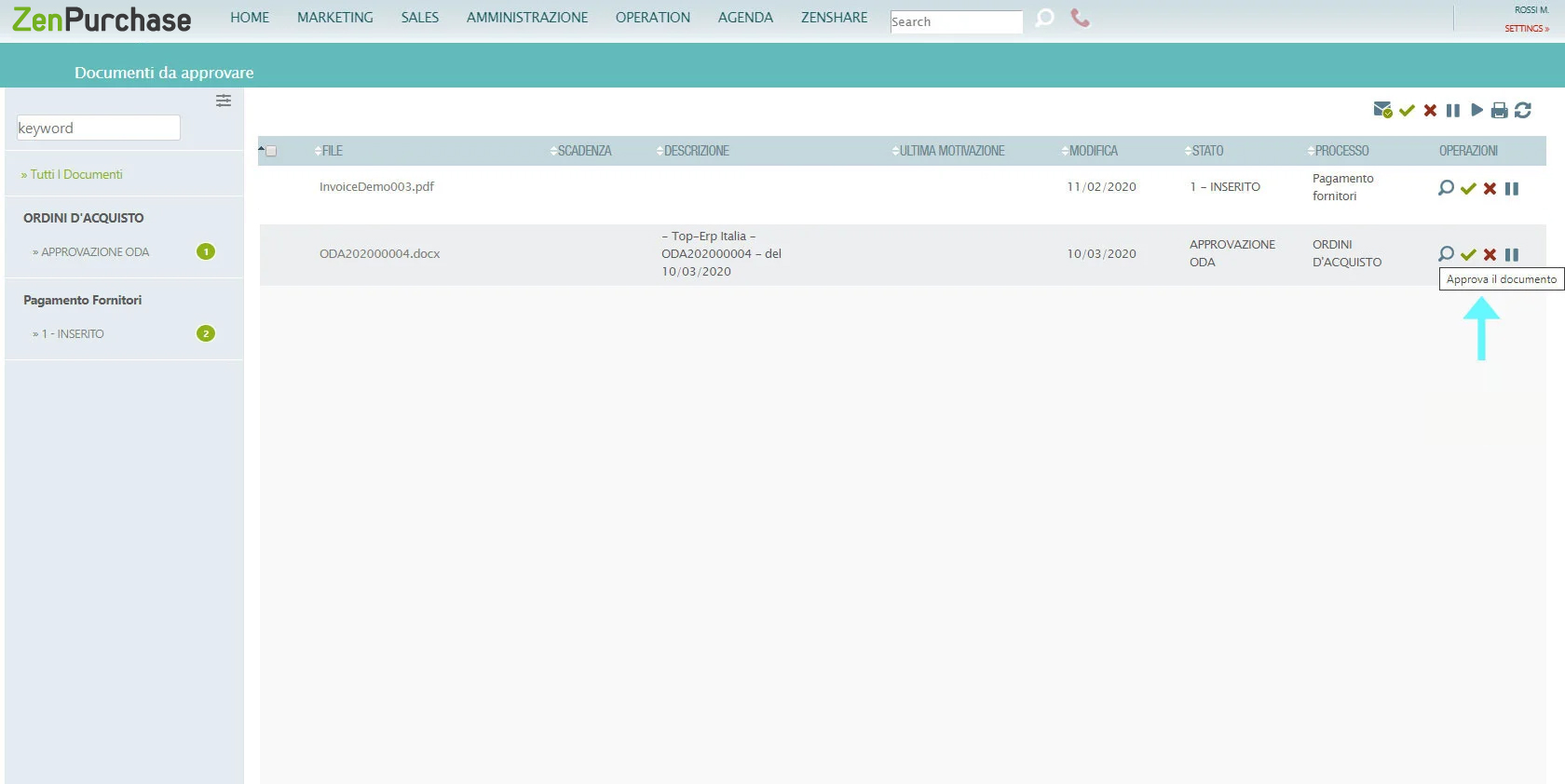Image resolution: width=1565 pixels, height=784 pixels.
Task: Click the green badge showing 2
Action: (206, 333)
